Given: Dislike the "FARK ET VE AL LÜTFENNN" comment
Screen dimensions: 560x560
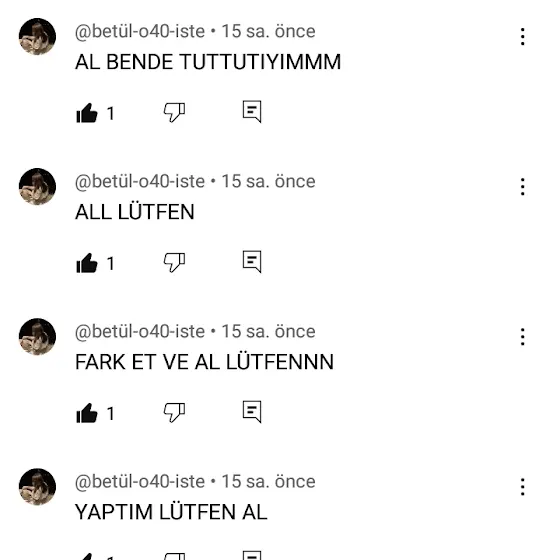Looking at the screenshot, I should point(174,412).
